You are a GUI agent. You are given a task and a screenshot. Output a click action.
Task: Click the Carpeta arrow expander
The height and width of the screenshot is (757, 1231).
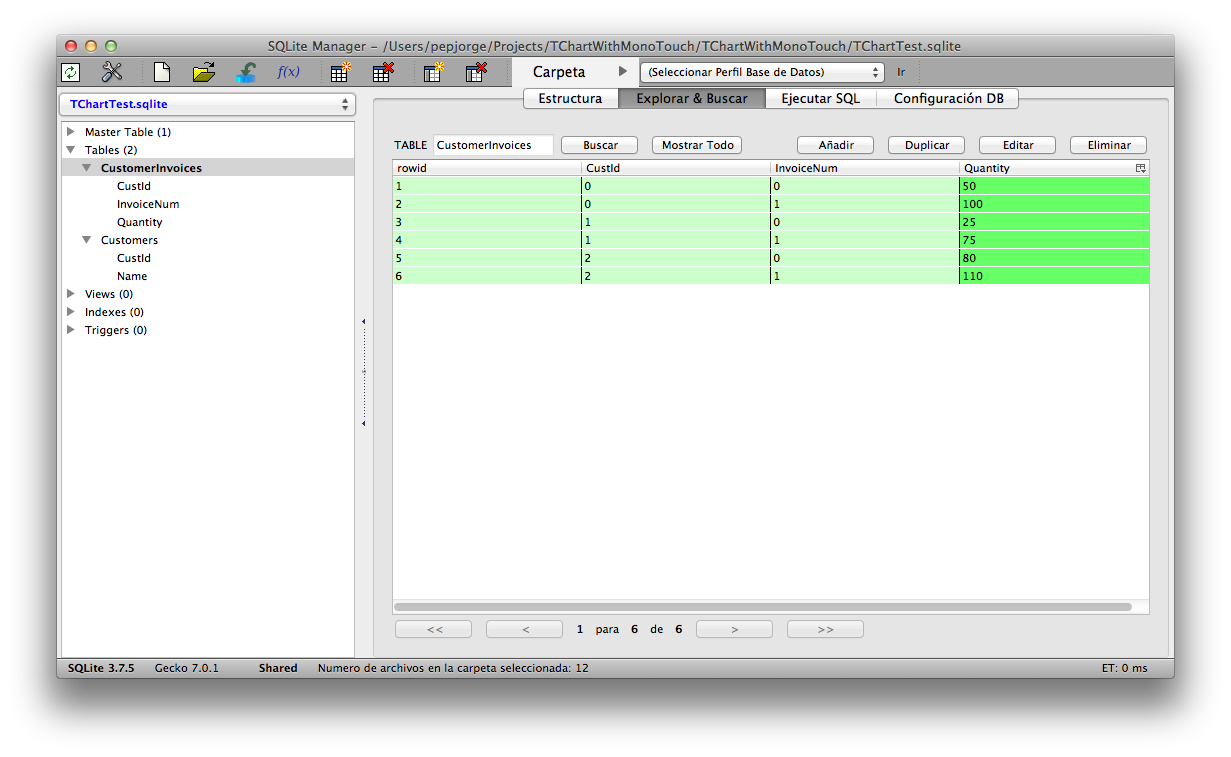(622, 72)
